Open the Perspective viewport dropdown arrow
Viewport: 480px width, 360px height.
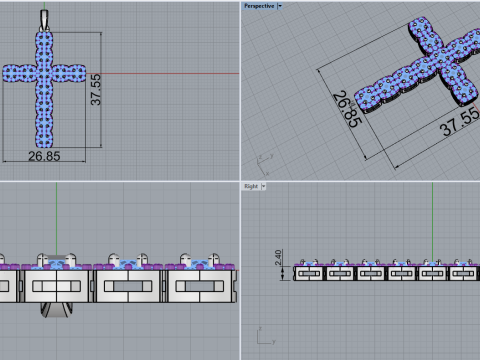(280, 6)
